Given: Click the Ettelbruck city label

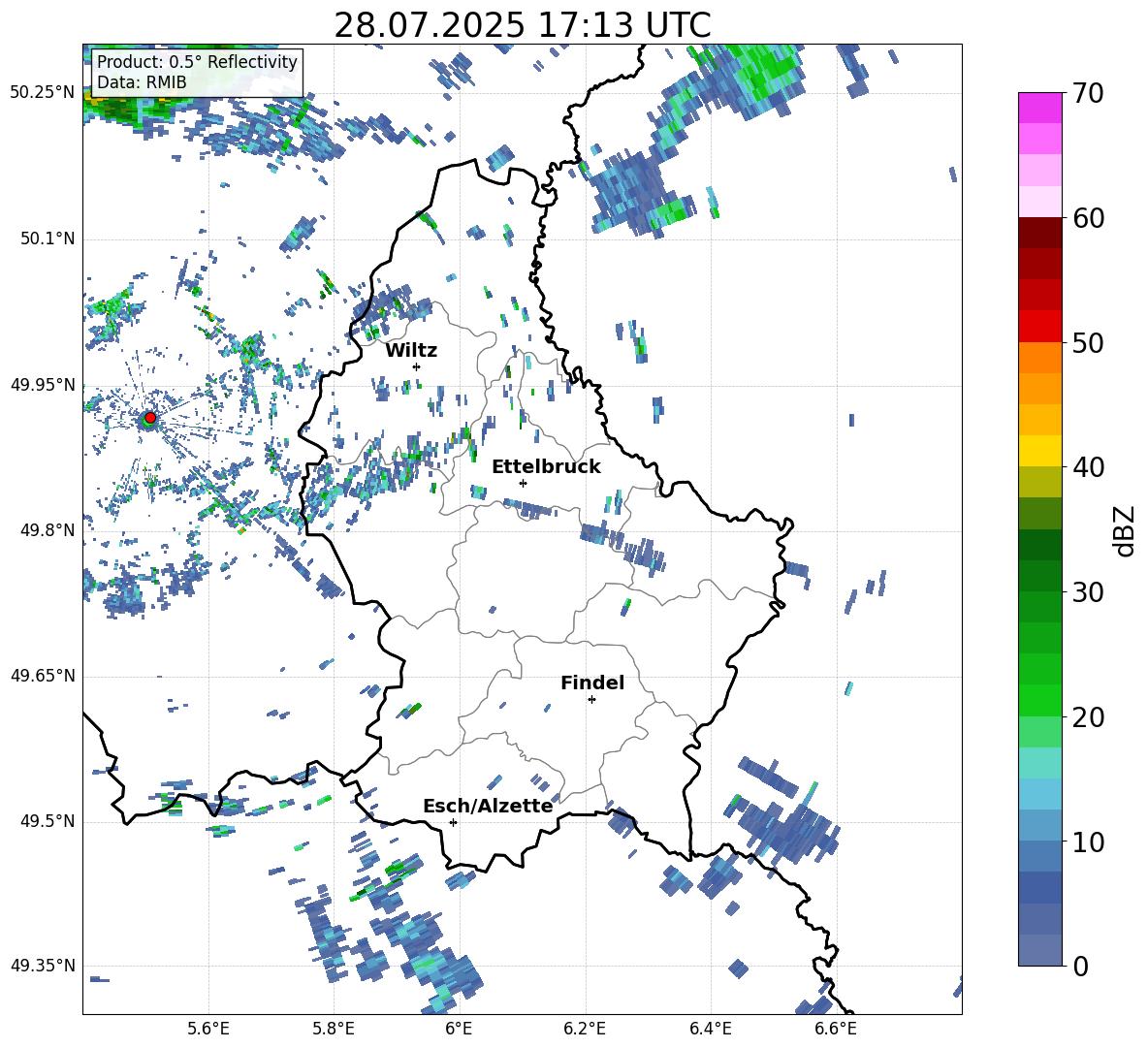Looking at the screenshot, I should (546, 467).
